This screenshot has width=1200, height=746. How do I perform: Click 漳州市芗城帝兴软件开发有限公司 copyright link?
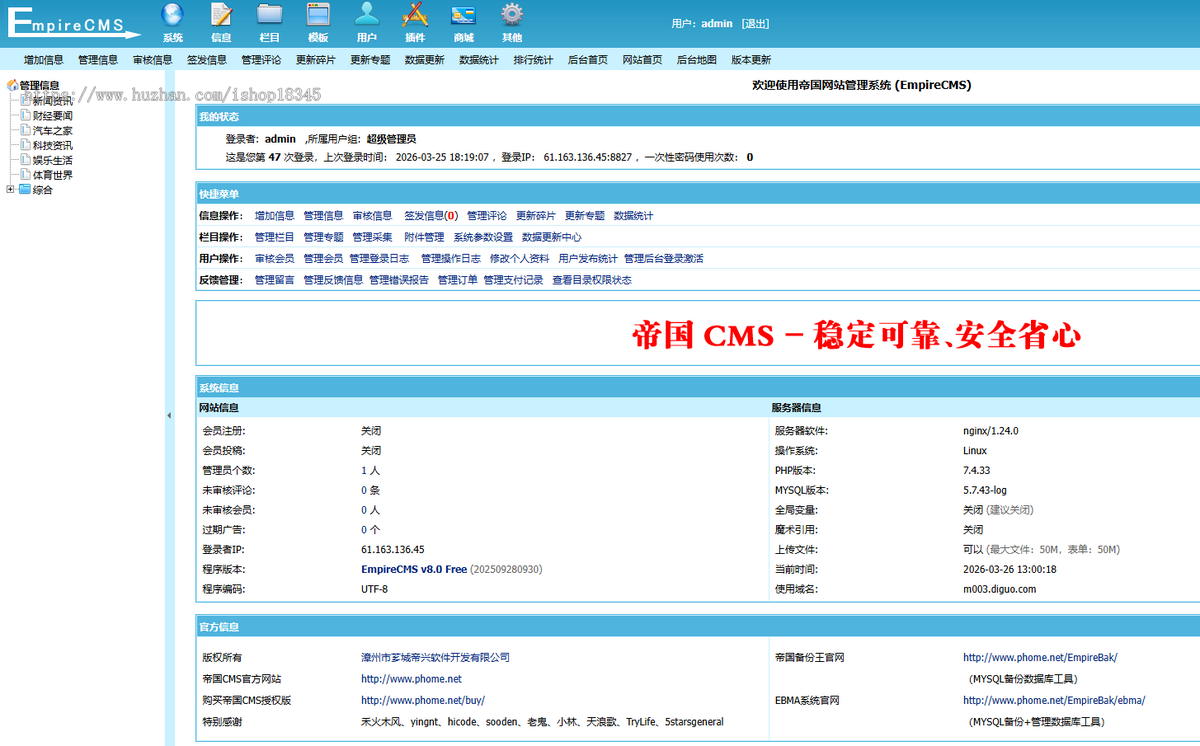click(x=435, y=657)
